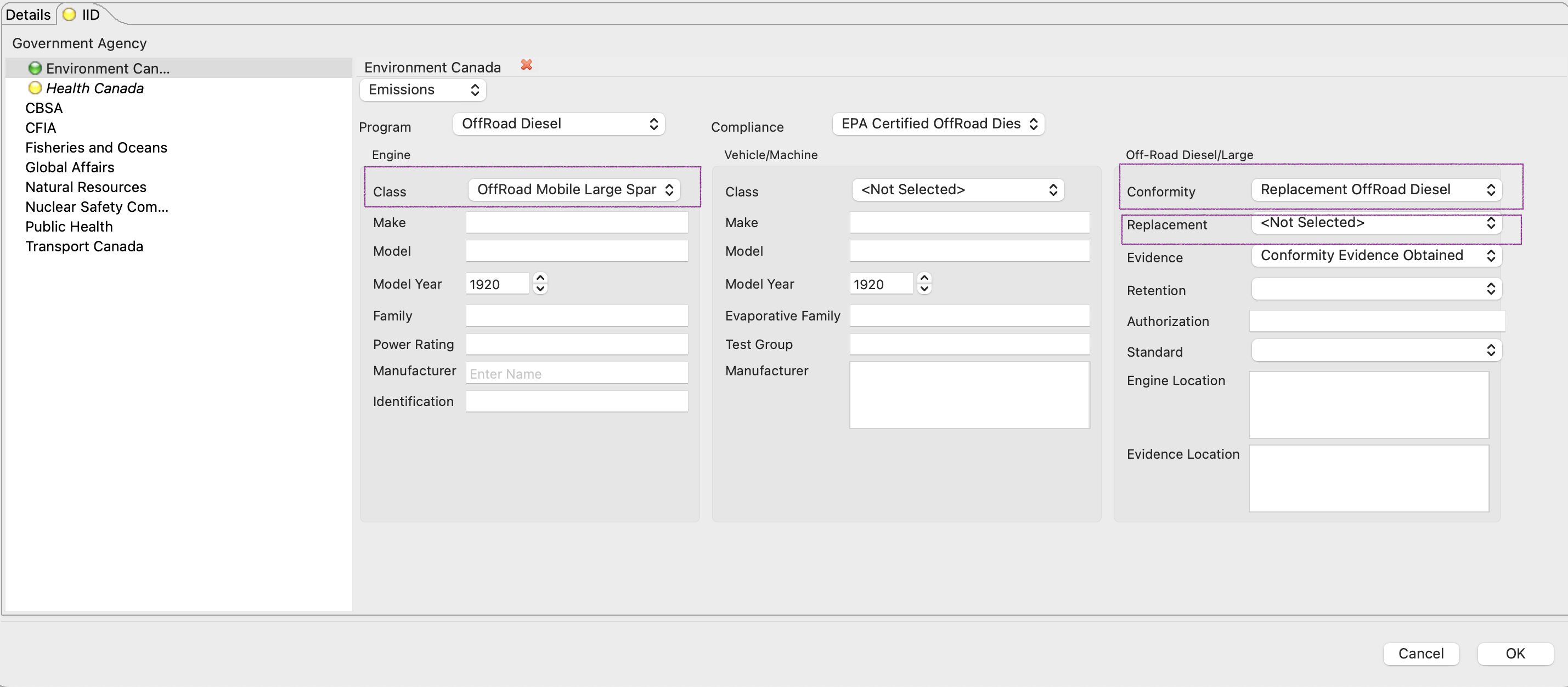Click the Engine Family field

[577, 316]
